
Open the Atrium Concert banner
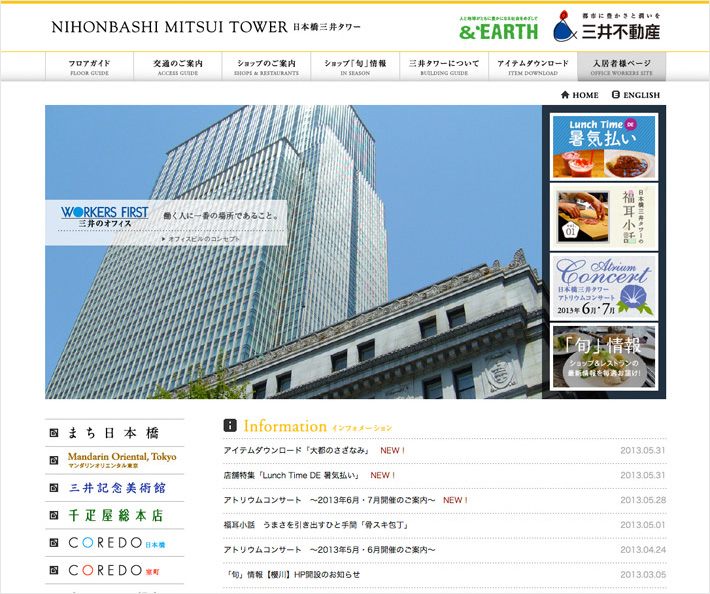point(604,287)
